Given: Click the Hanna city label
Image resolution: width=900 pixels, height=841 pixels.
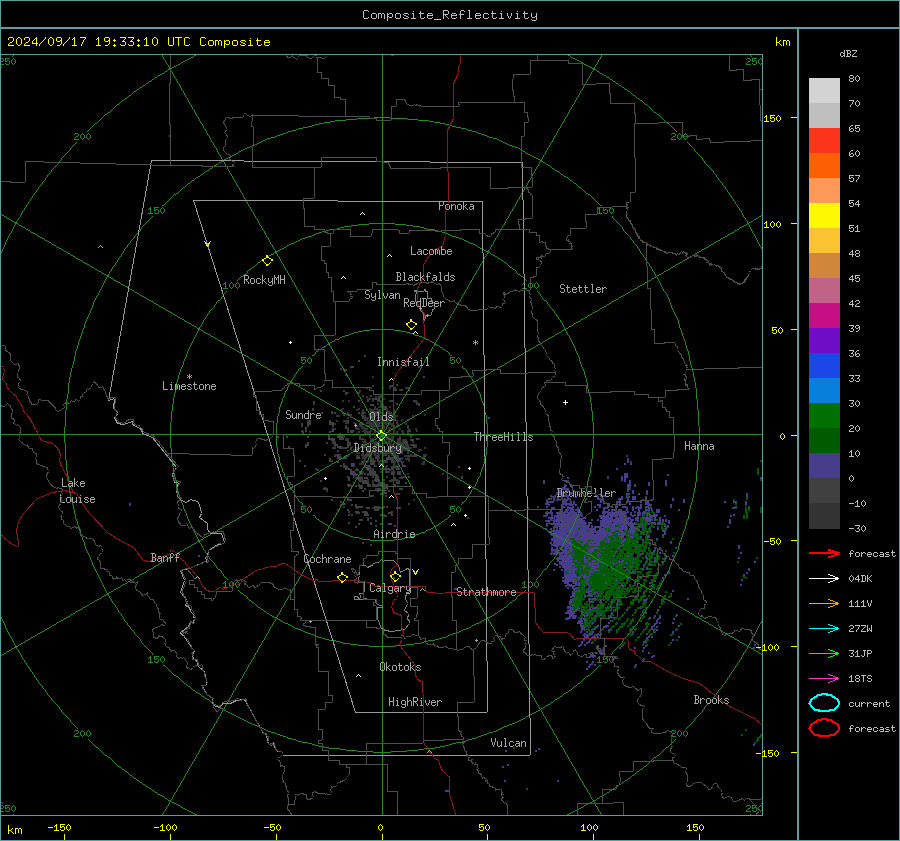Looking at the screenshot, I should tap(699, 446).
